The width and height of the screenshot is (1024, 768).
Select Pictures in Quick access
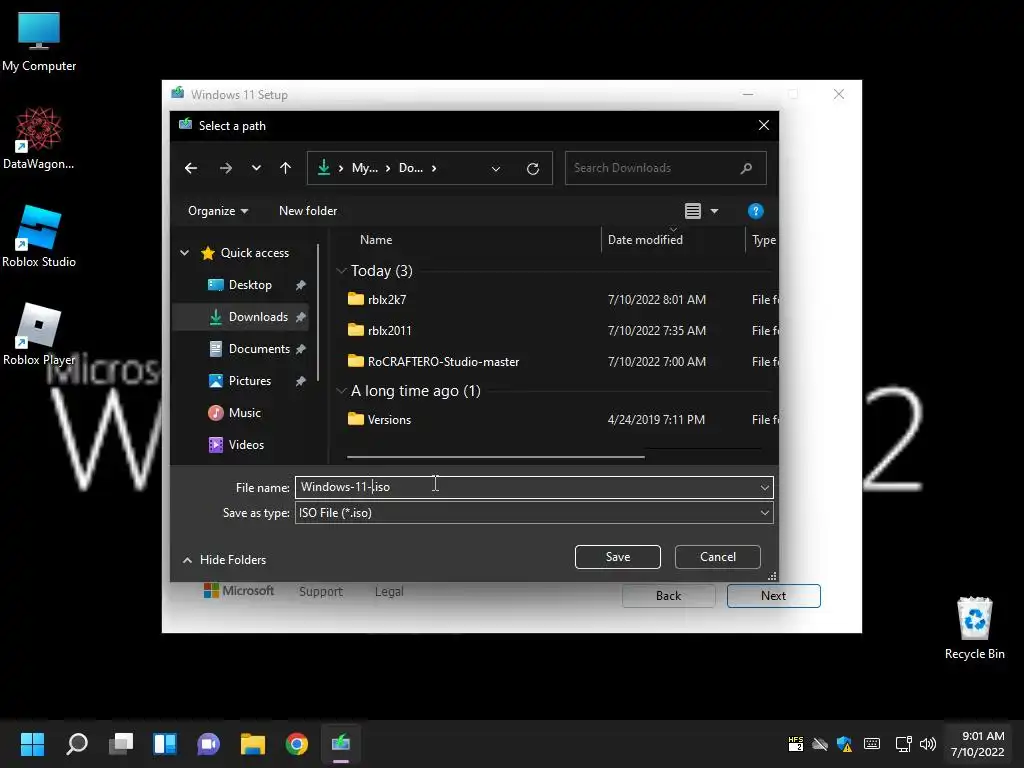tap(249, 381)
